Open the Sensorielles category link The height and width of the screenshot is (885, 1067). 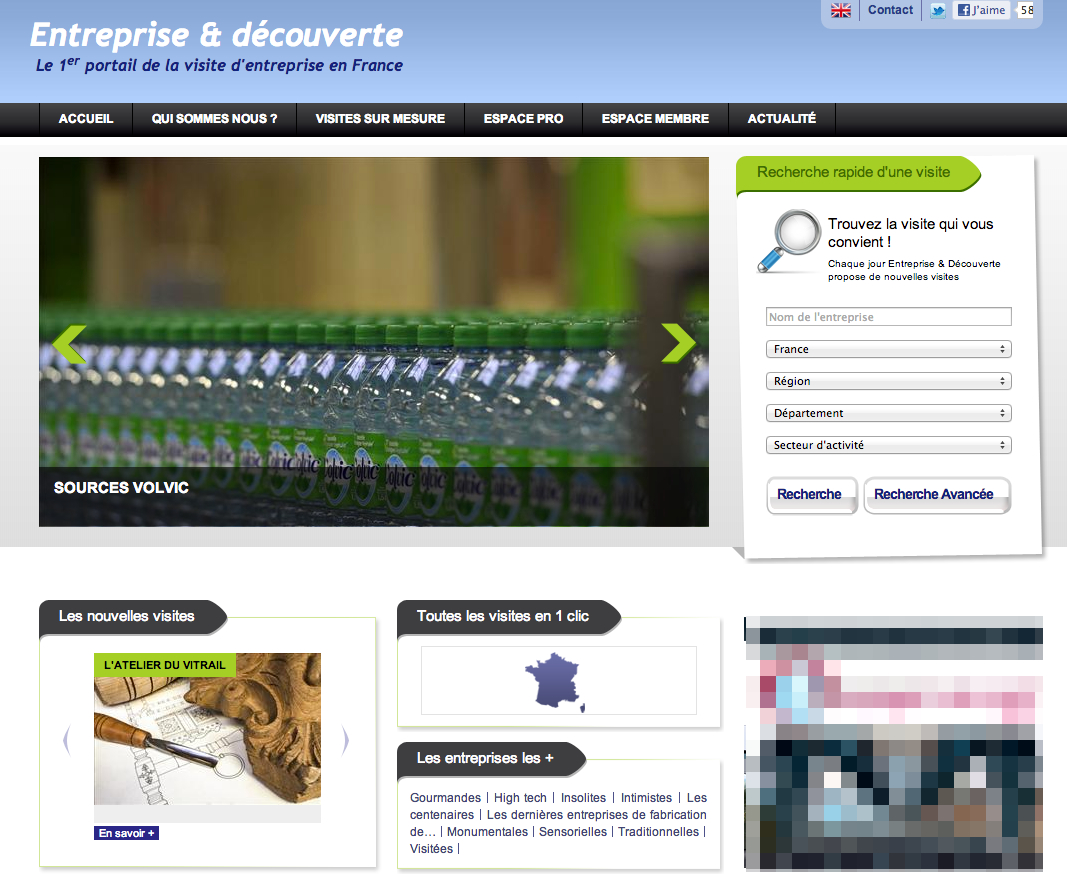click(x=573, y=832)
